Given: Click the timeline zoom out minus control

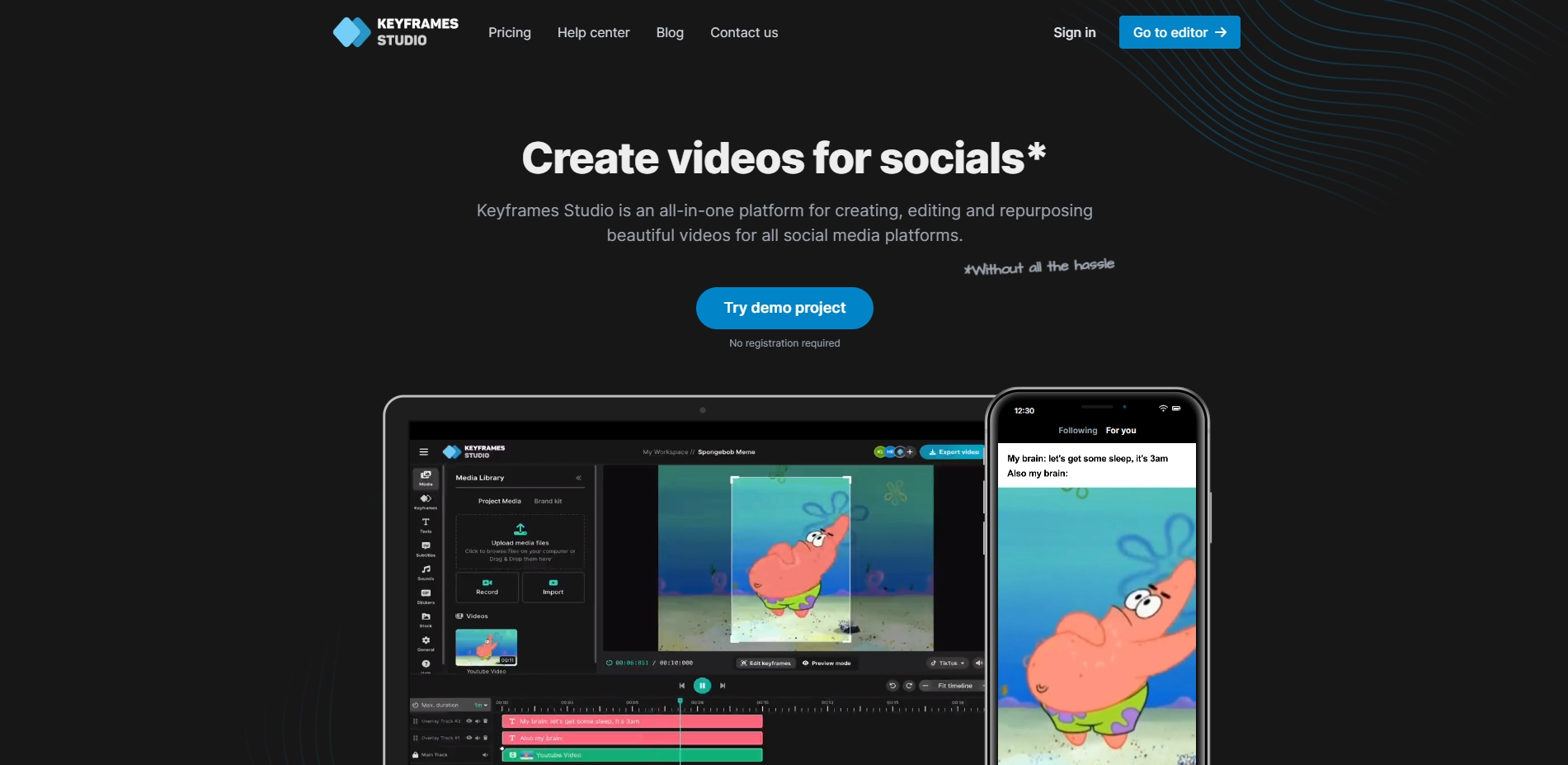Looking at the screenshot, I should (925, 685).
